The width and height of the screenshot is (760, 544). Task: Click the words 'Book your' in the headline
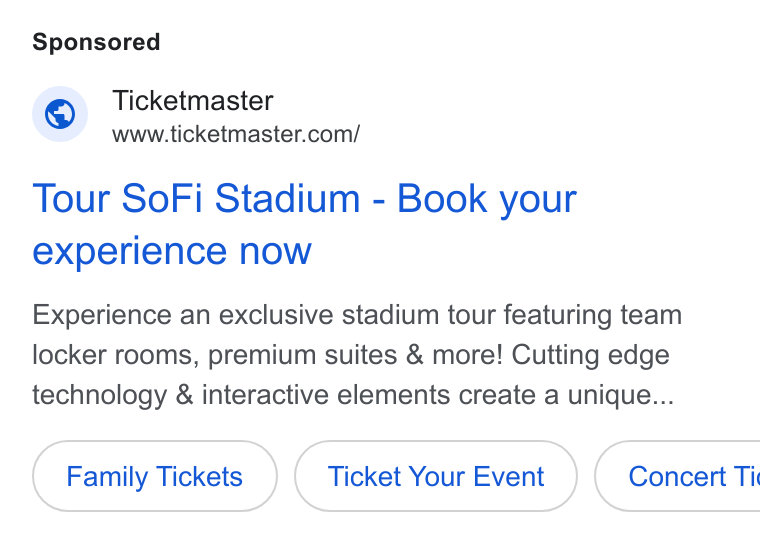pyautogui.click(x=487, y=199)
